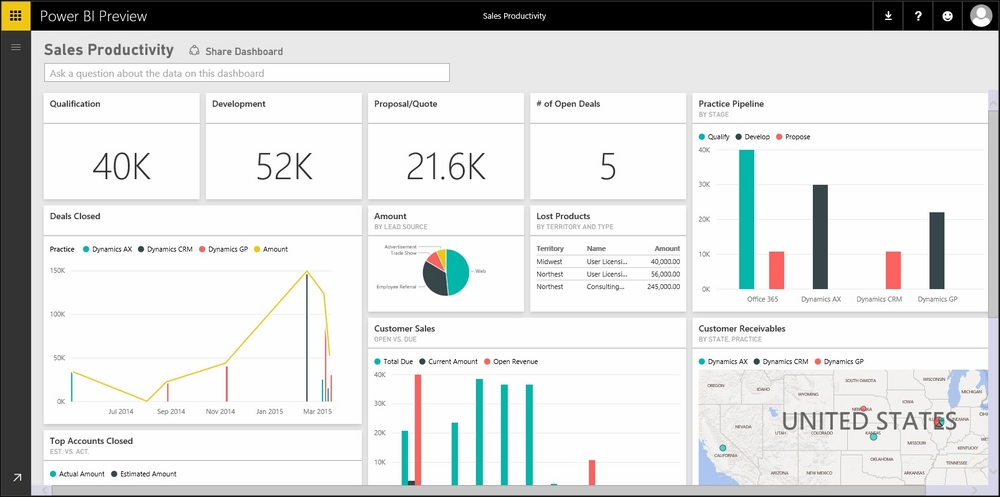The image size is (1000, 497).
Task: Click the California map data point
Action: (x=723, y=447)
